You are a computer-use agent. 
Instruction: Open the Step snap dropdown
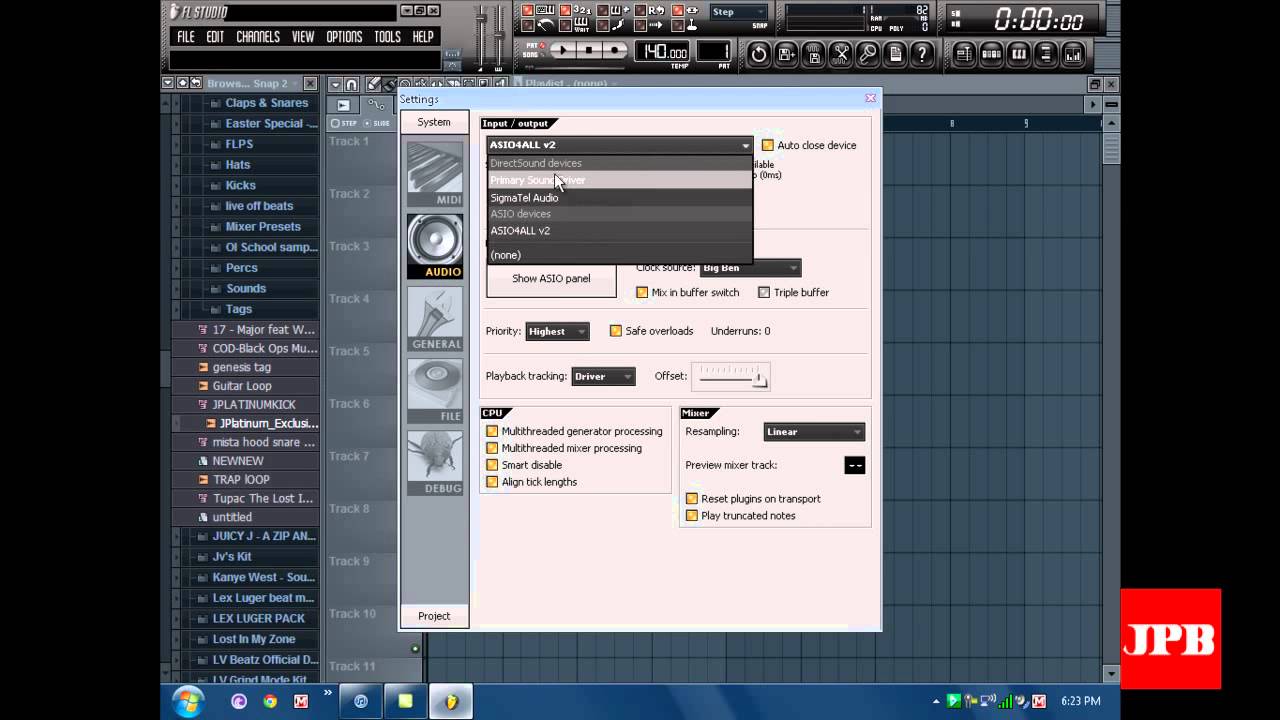coord(739,12)
